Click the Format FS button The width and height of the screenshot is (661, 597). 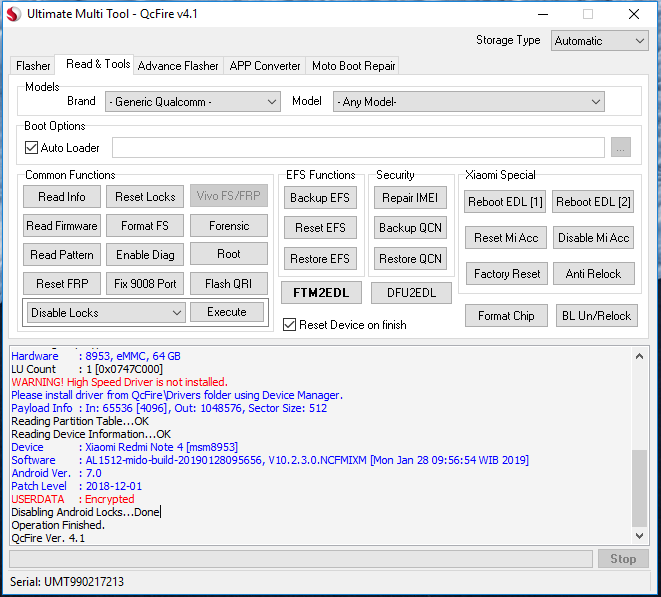[x=145, y=226]
